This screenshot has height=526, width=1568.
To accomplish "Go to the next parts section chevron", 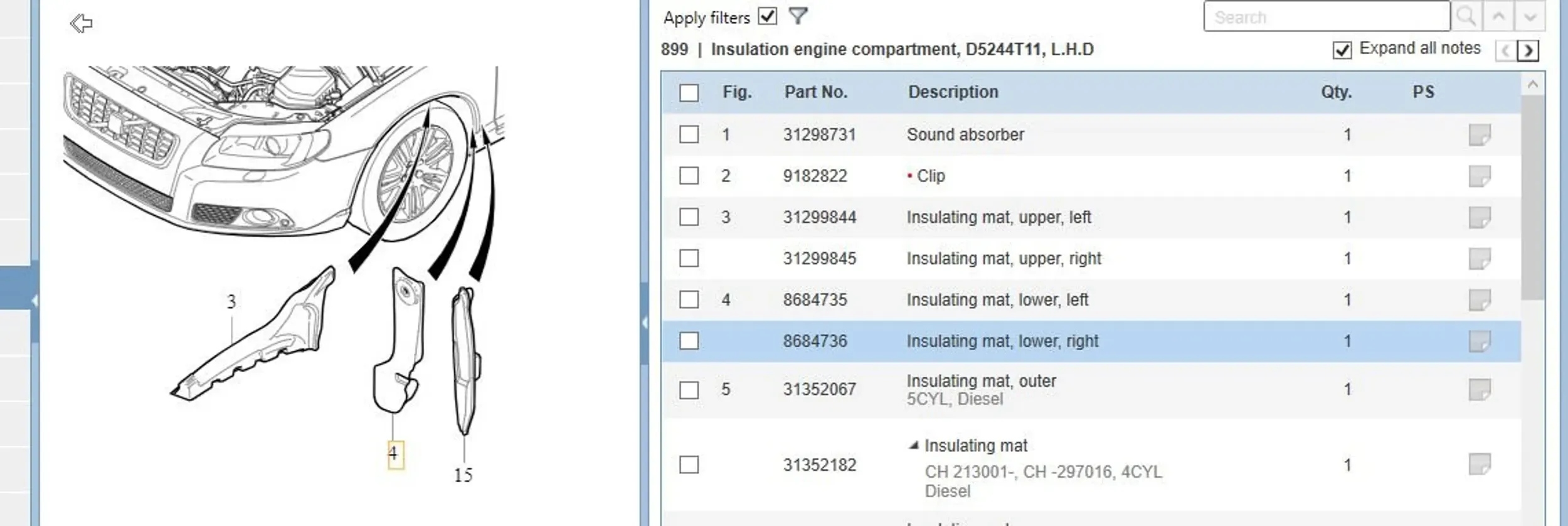I will tap(1528, 50).
